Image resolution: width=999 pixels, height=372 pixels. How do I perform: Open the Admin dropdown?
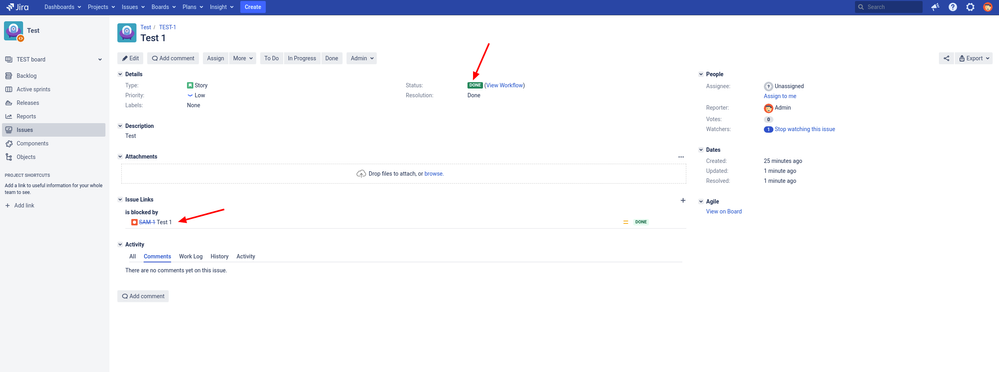coord(361,58)
